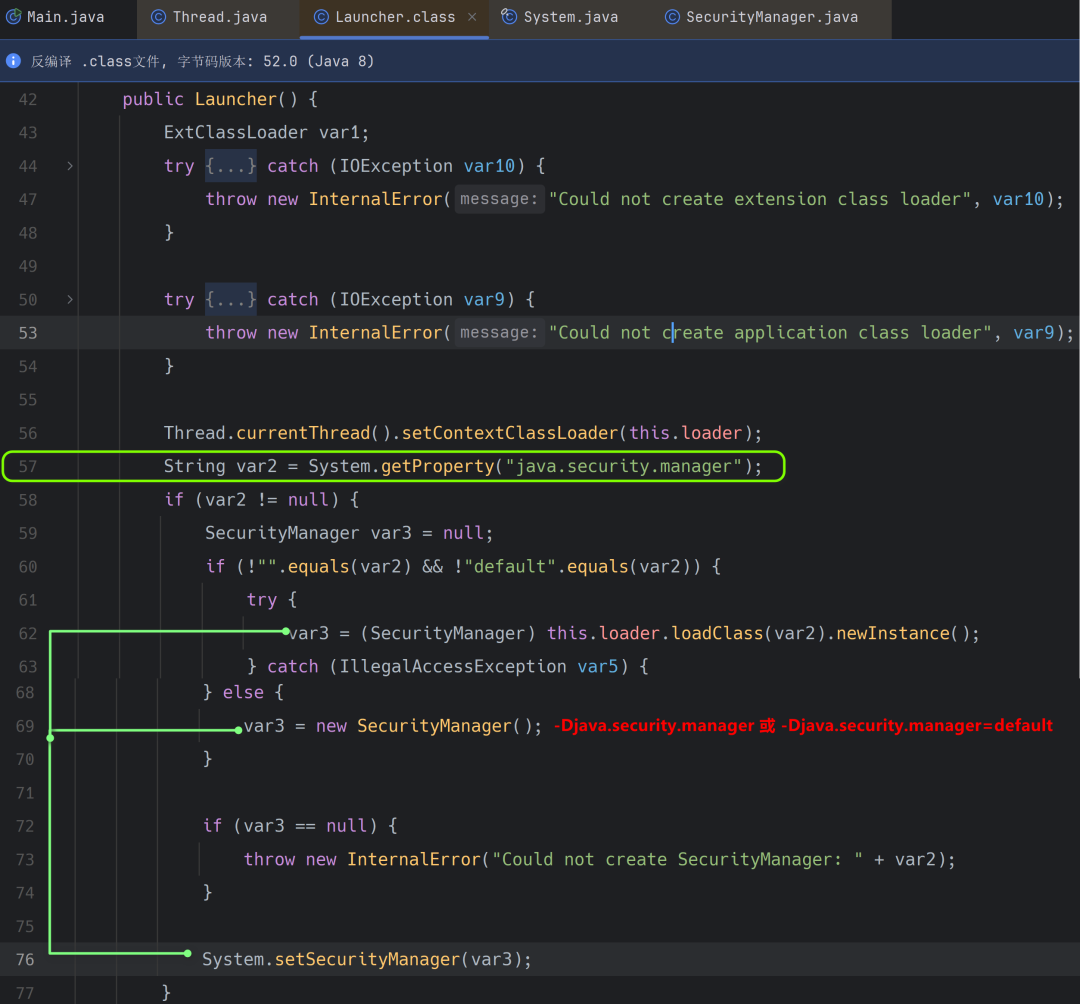This screenshot has height=1004, width=1080.
Task: Click the SecurityManager.java class icon
Action: coord(672,17)
